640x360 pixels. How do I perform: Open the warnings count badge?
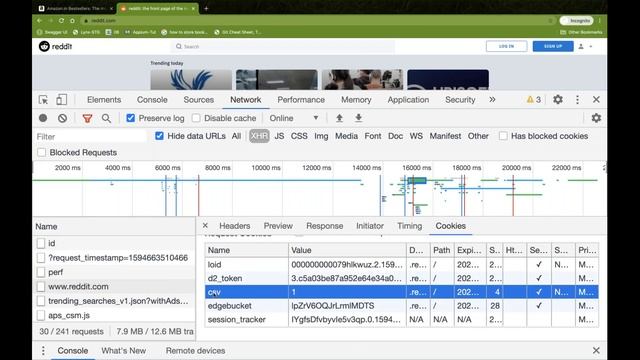(534, 100)
